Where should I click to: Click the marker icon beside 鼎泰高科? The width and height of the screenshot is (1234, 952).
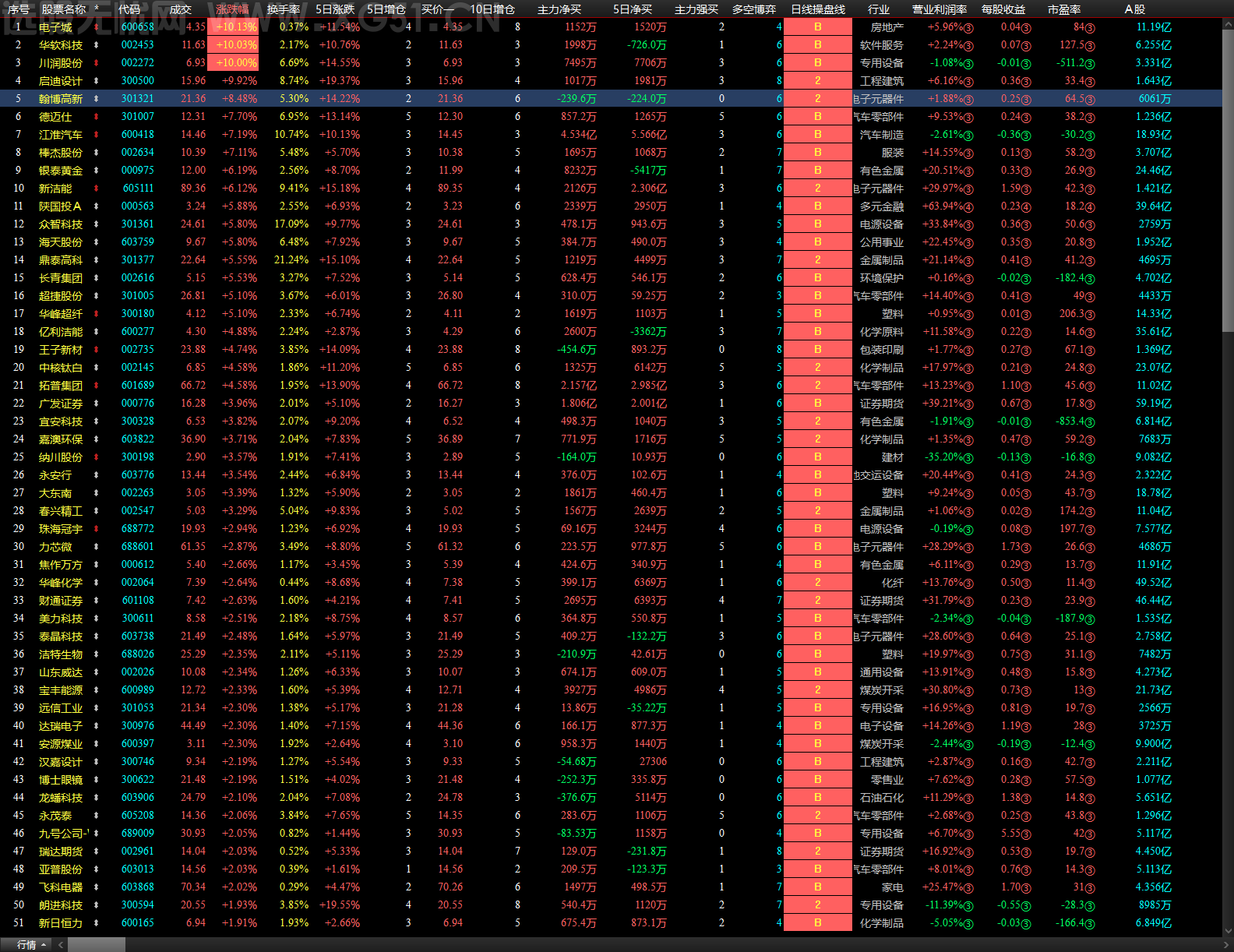tap(97, 260)
